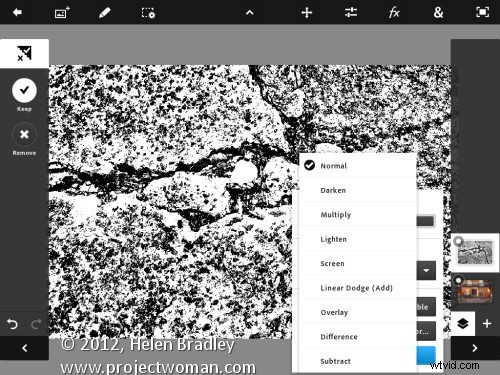The height and width of the screenshot is (375, 500).
Task: Select Multiply blend mode
Action: click(358, 214)
